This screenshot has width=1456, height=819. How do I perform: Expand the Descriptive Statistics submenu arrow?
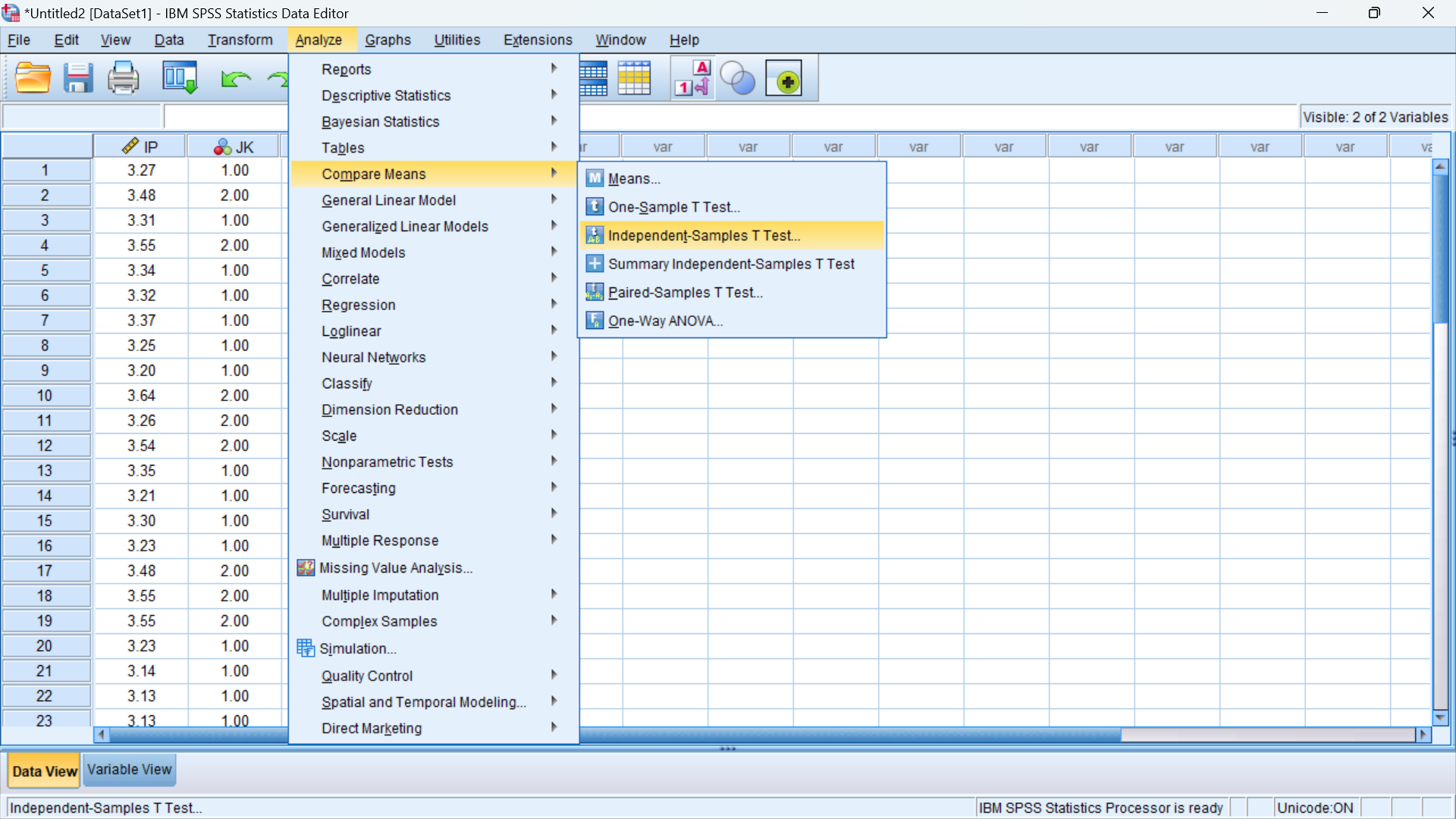(x=554, y=95)
